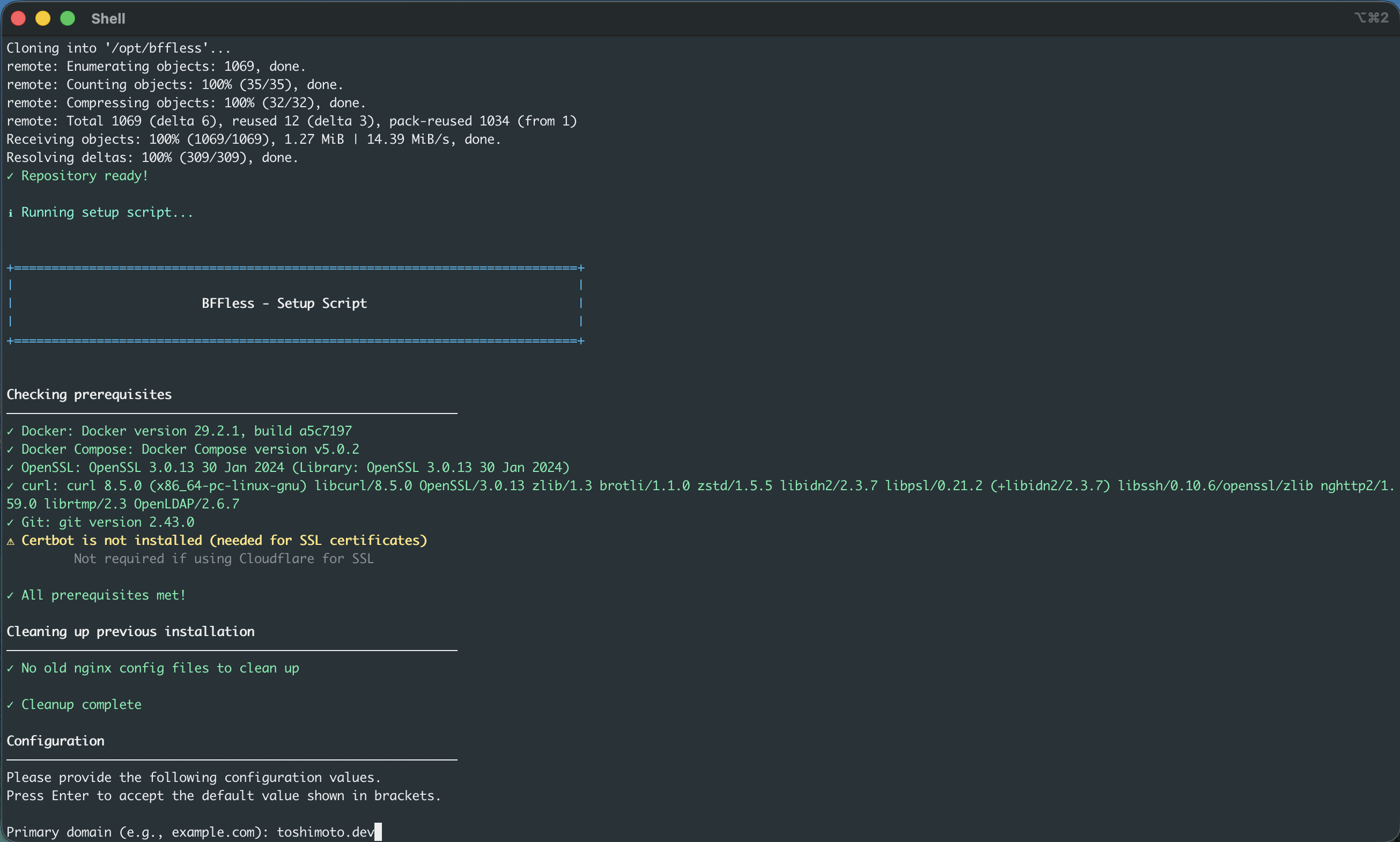1400x842 pixels.
Task: Click the warning icon beside Certbot message
Action: 10,541
